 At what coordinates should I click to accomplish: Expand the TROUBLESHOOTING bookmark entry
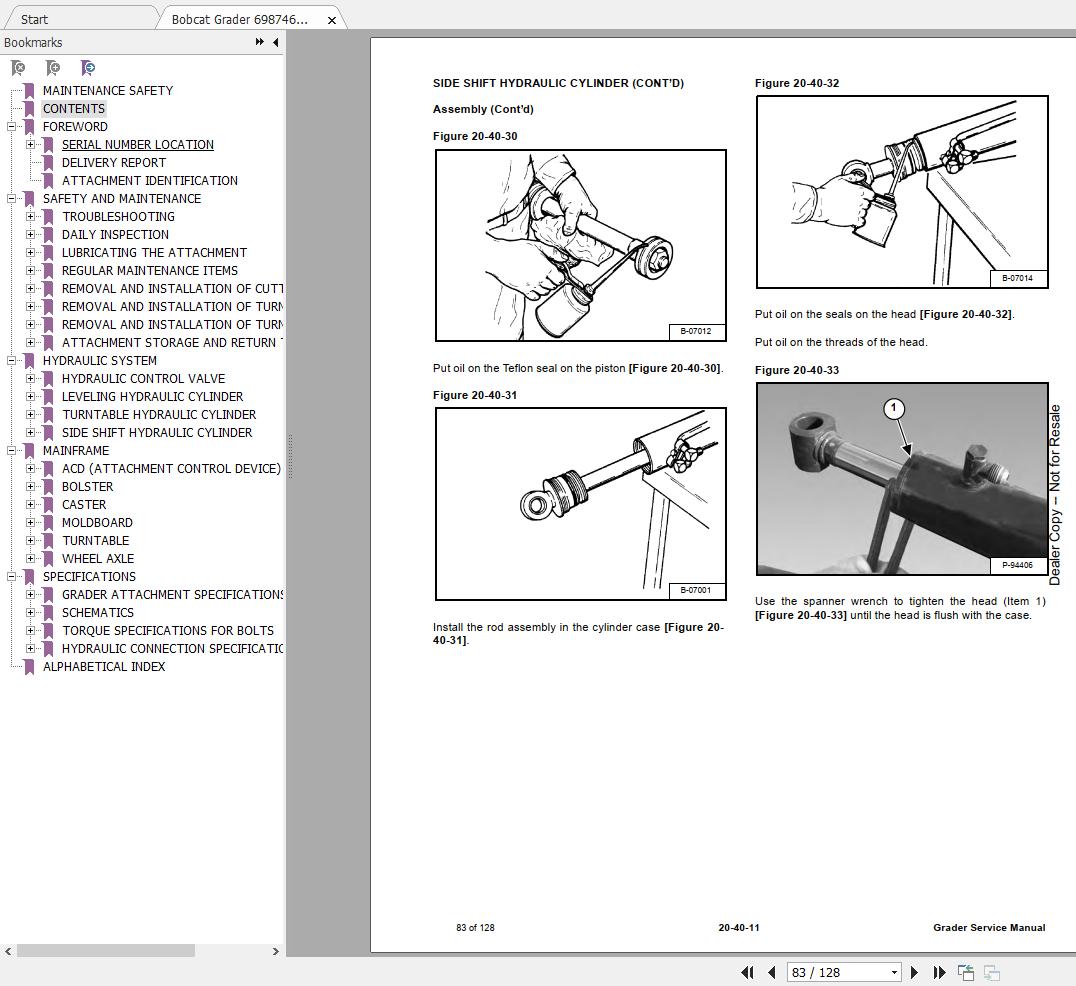point(33,216)
